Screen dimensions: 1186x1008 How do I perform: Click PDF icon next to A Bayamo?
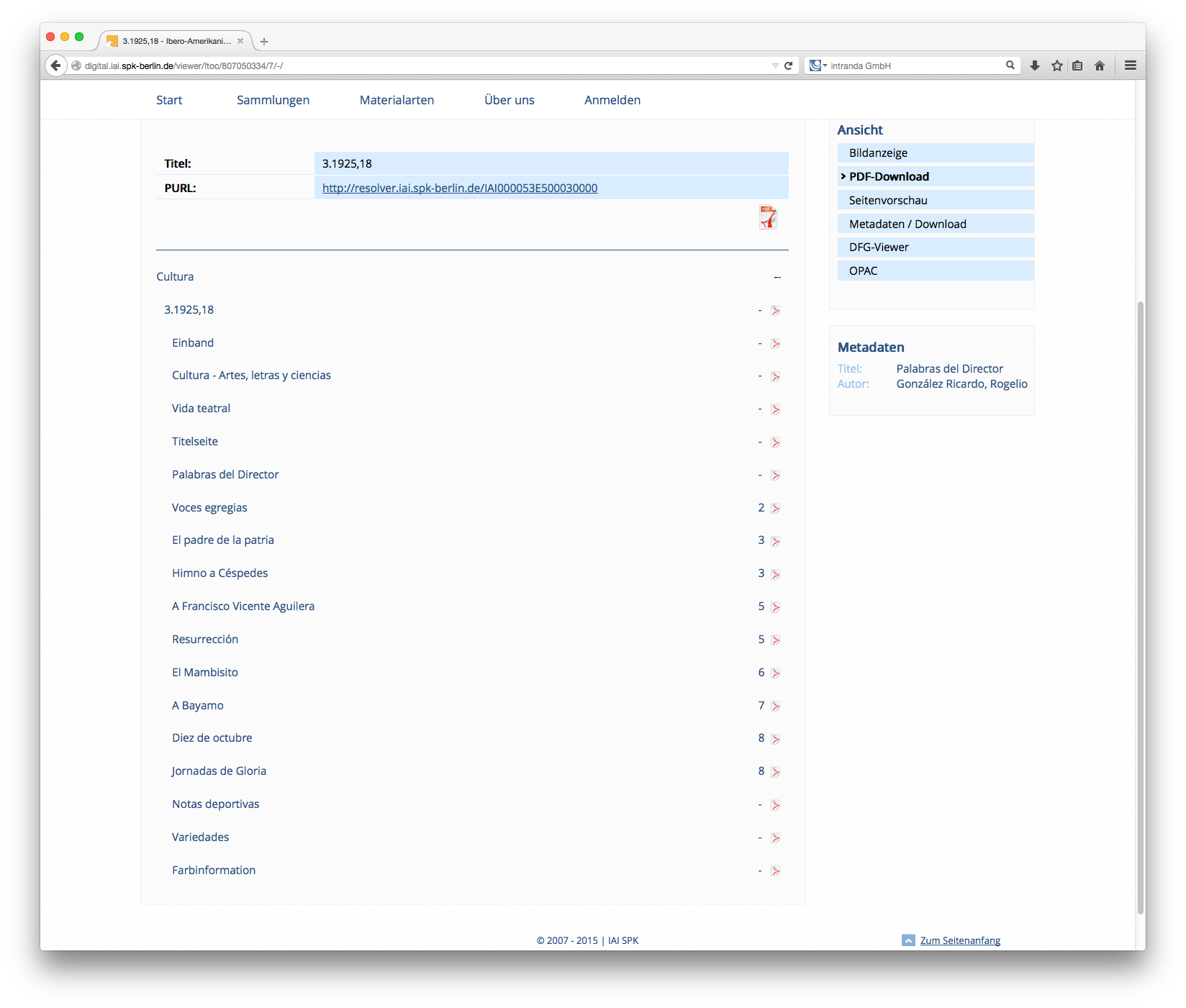click(775, 707)
